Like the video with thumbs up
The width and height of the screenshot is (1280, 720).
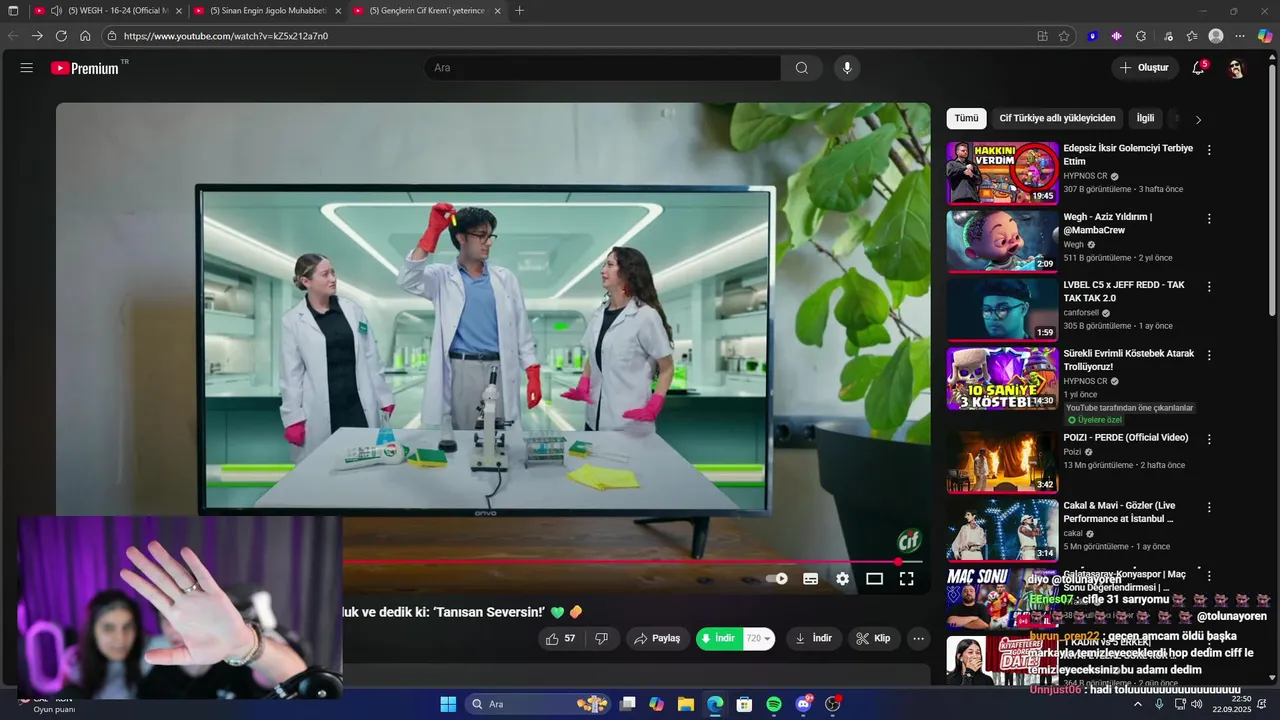(561, 638)
